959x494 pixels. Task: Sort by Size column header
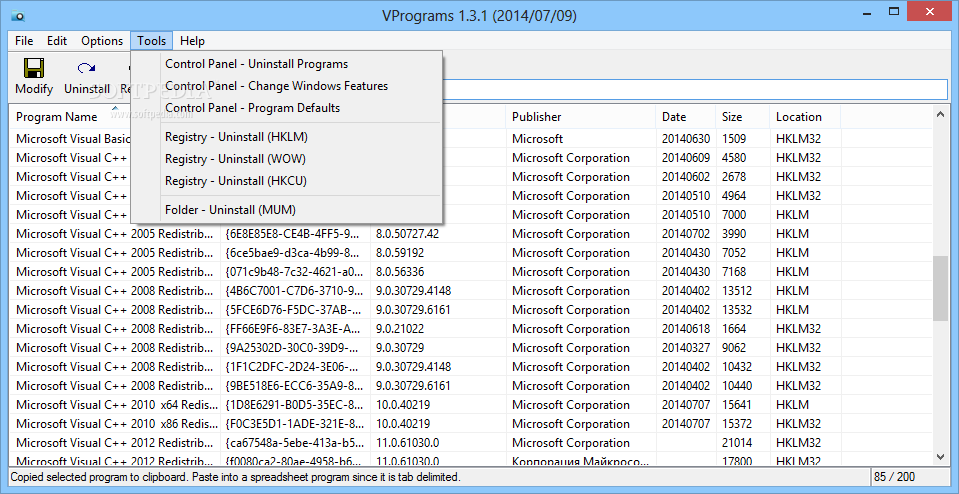[742, 117]
